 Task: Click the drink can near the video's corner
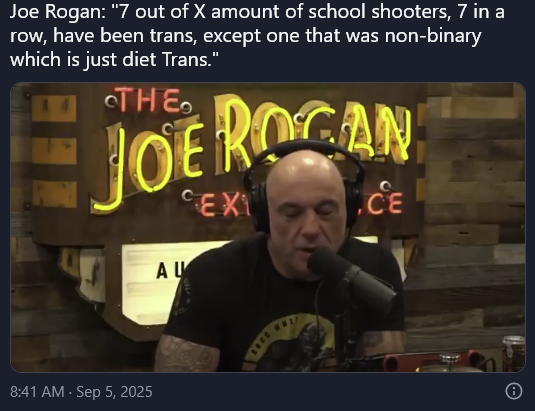513,353
